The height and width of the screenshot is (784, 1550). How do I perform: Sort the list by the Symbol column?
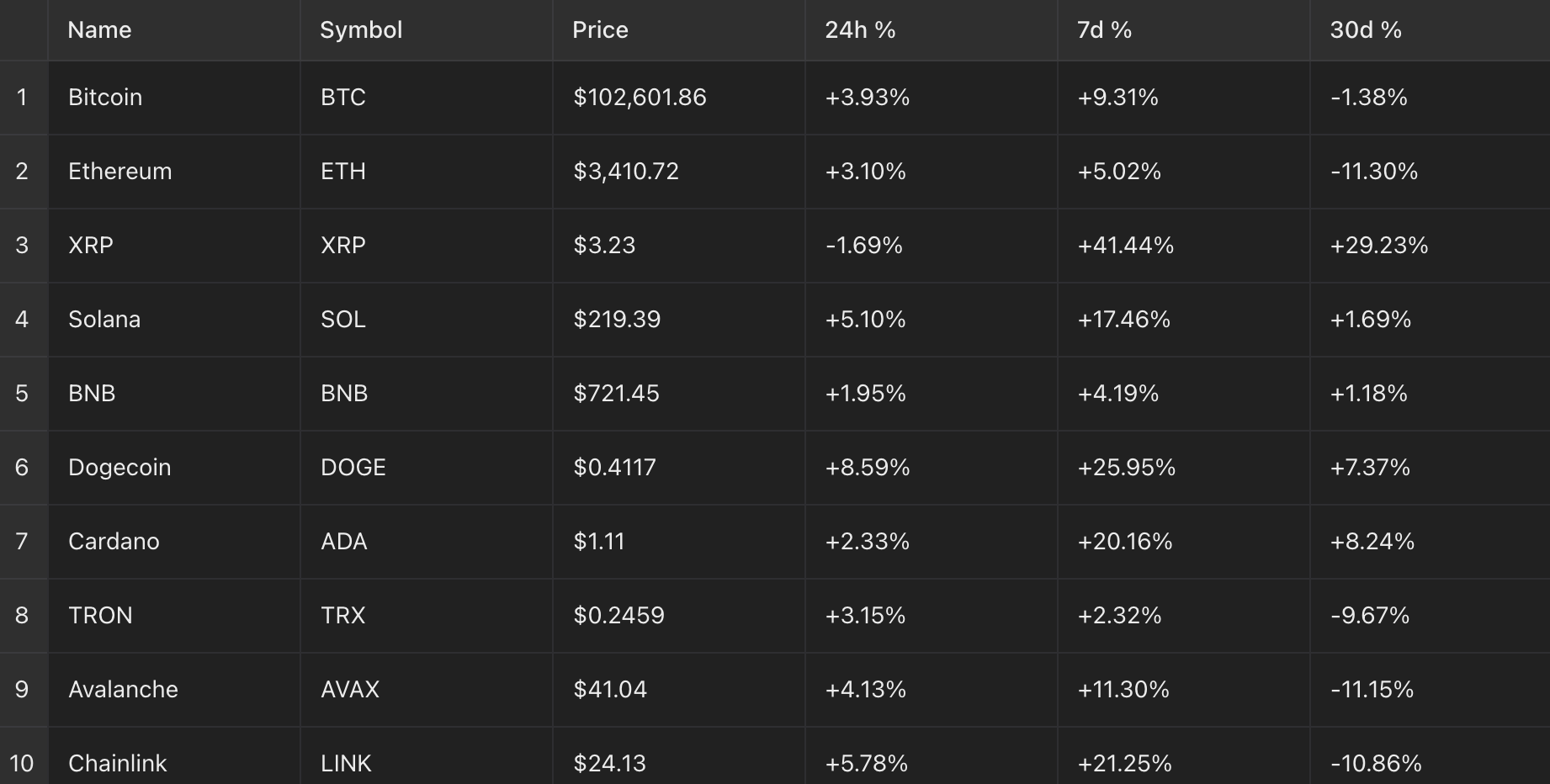[360, 29]
